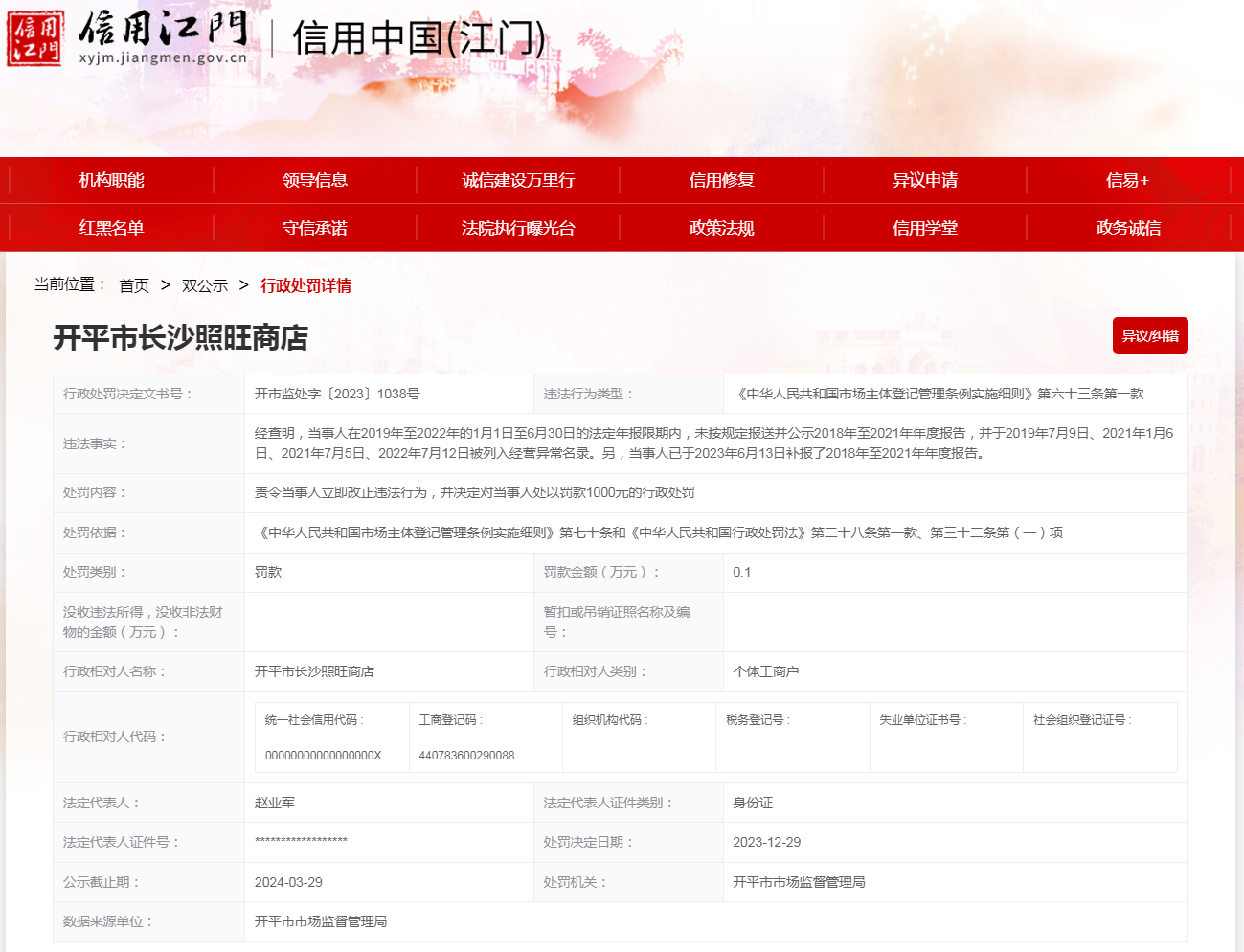Click the registration code 440783600290088 cell
The image size is (1244, 952).
466,756
